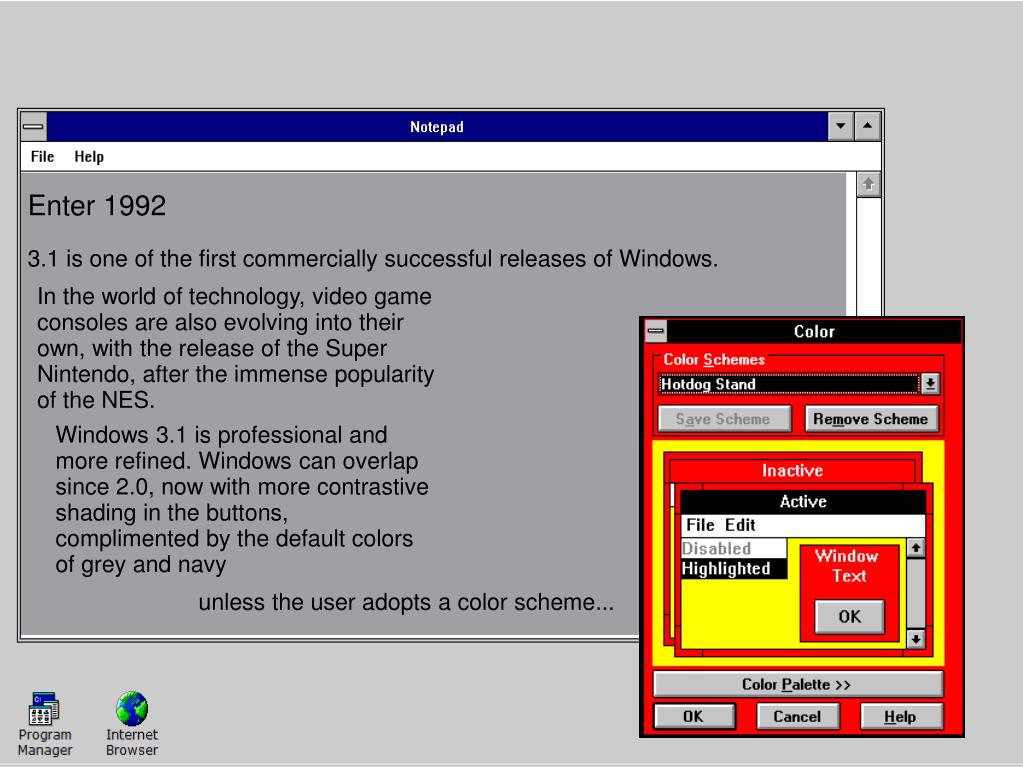Screen dimensions: 1023x767
Task: Click the Remove Scheme button
Action: click(872, 419)
